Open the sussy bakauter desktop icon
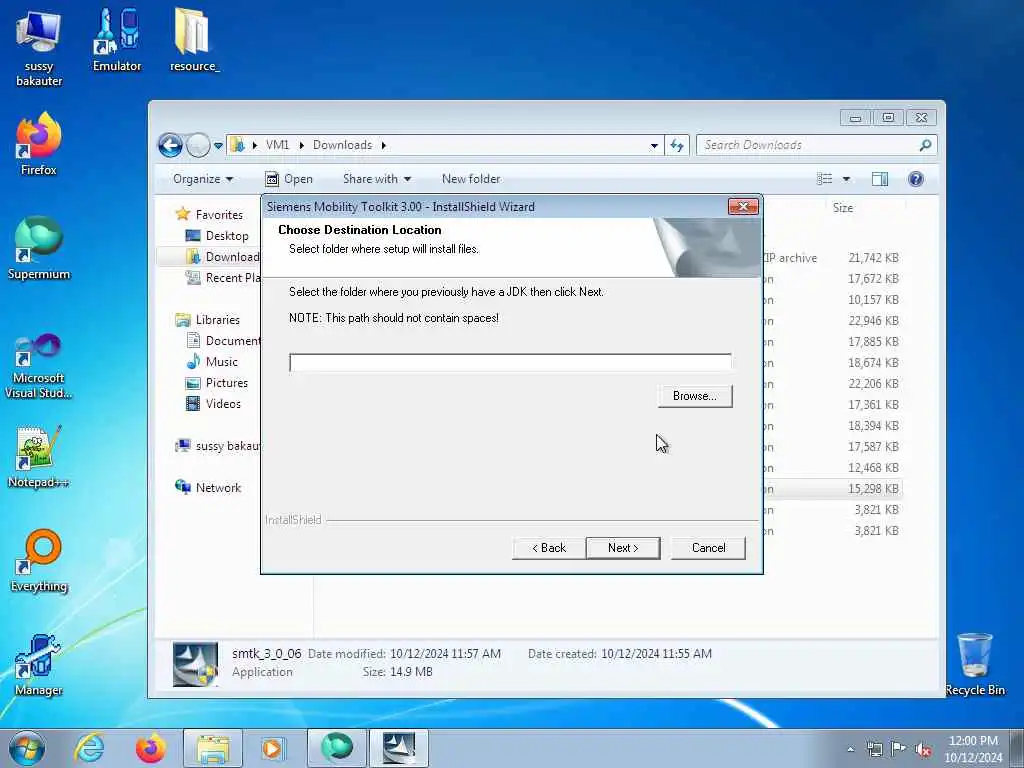Screen dimensions: 1024x768 [x=39, y=49]
